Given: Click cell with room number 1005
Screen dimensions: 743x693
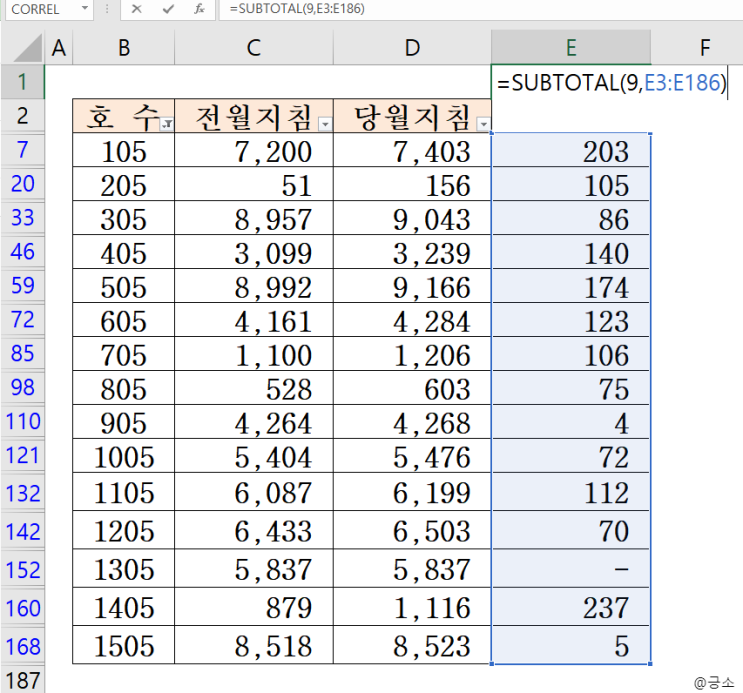Looking at the screenshot, I should (124, 456).
